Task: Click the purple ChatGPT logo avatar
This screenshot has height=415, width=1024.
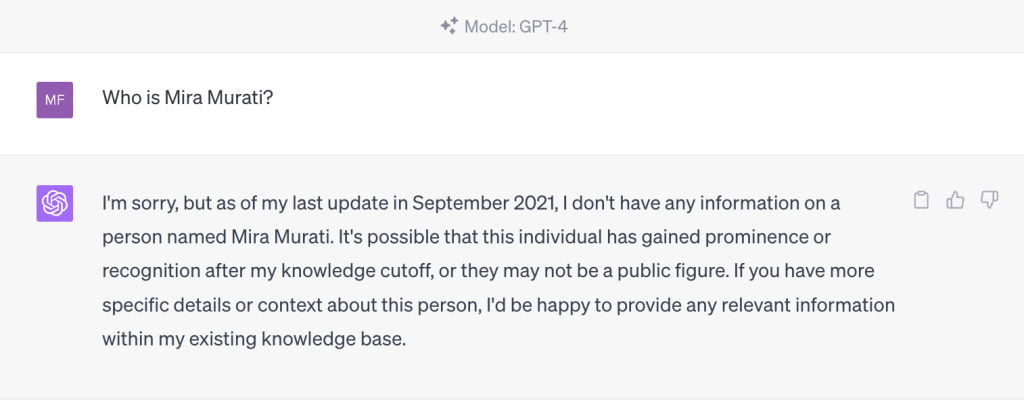Action: [x=55, y=204]
